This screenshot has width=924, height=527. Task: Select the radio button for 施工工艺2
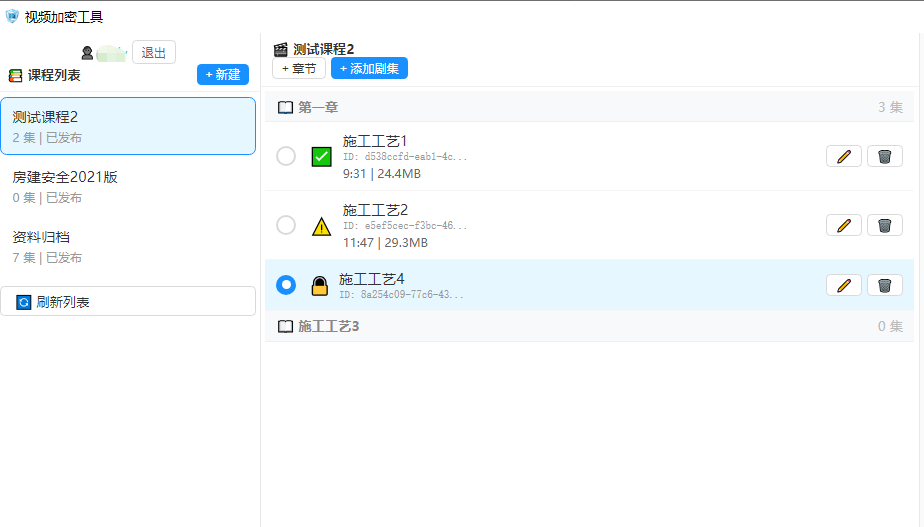tap(286, 225)
